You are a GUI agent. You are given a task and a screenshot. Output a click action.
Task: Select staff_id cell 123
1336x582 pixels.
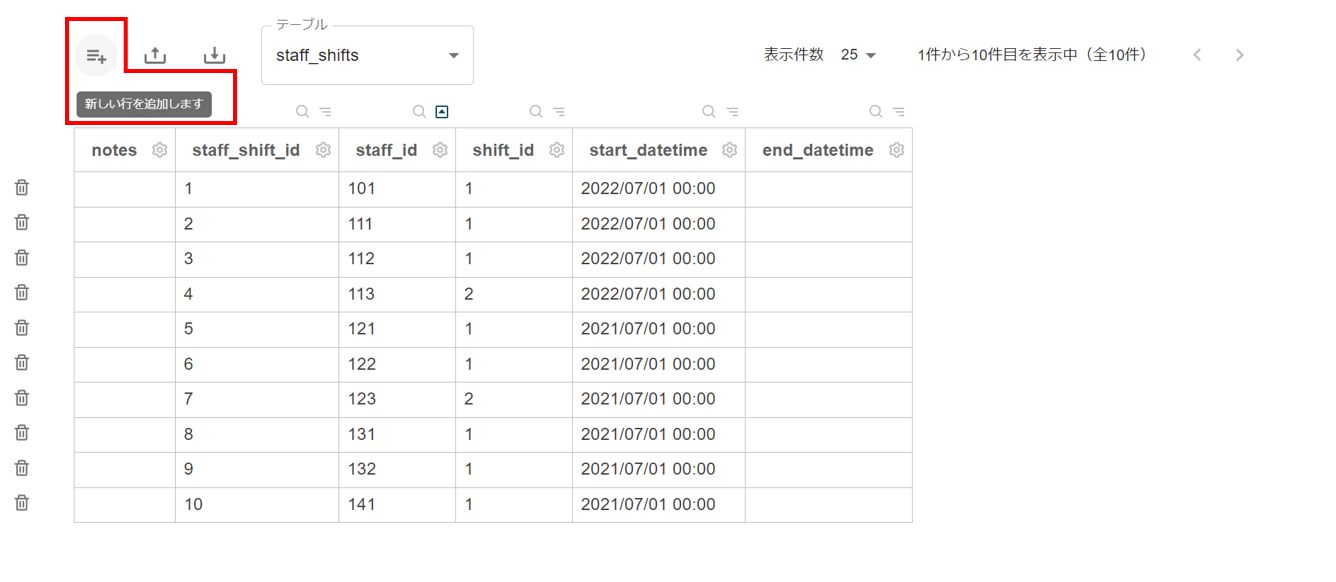point(397,399)
